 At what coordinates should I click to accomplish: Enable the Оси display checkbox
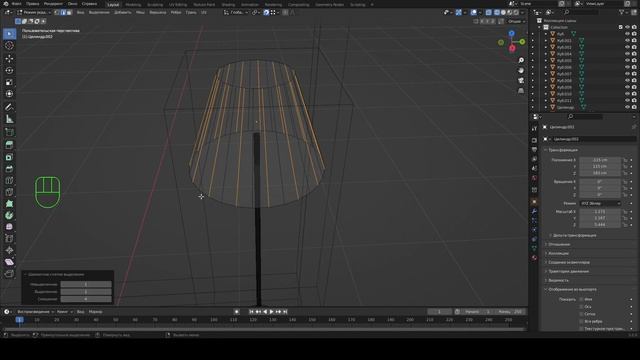click(x=582, y=307)
